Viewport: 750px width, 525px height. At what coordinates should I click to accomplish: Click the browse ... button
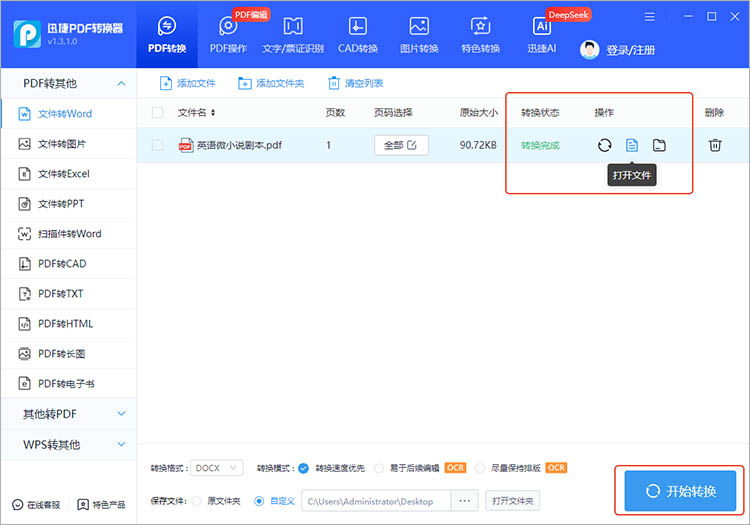[464, 501]
